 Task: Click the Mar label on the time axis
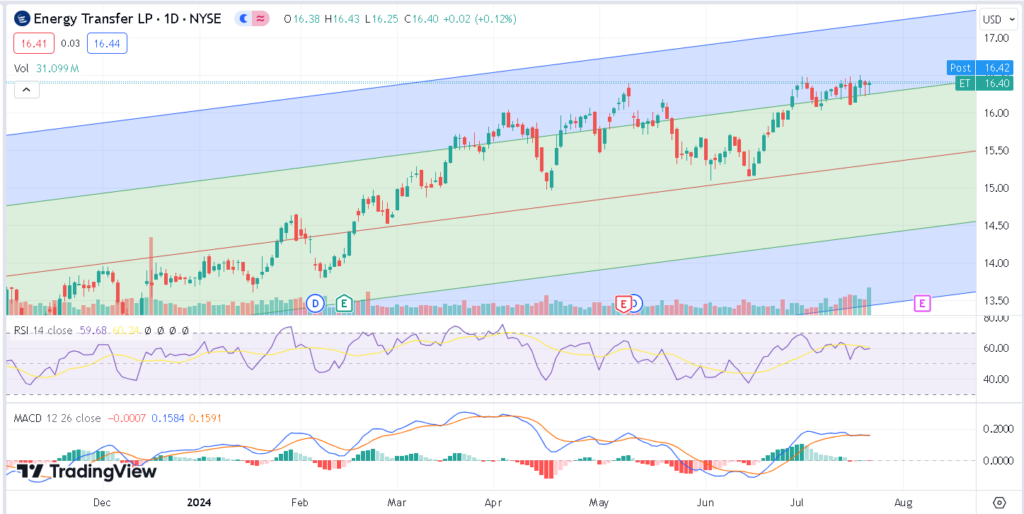(396, 503)
